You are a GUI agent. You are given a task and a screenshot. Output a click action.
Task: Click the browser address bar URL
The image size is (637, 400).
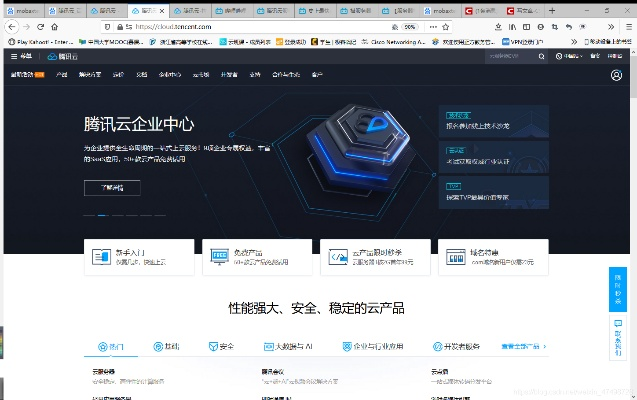pos(173,27)
